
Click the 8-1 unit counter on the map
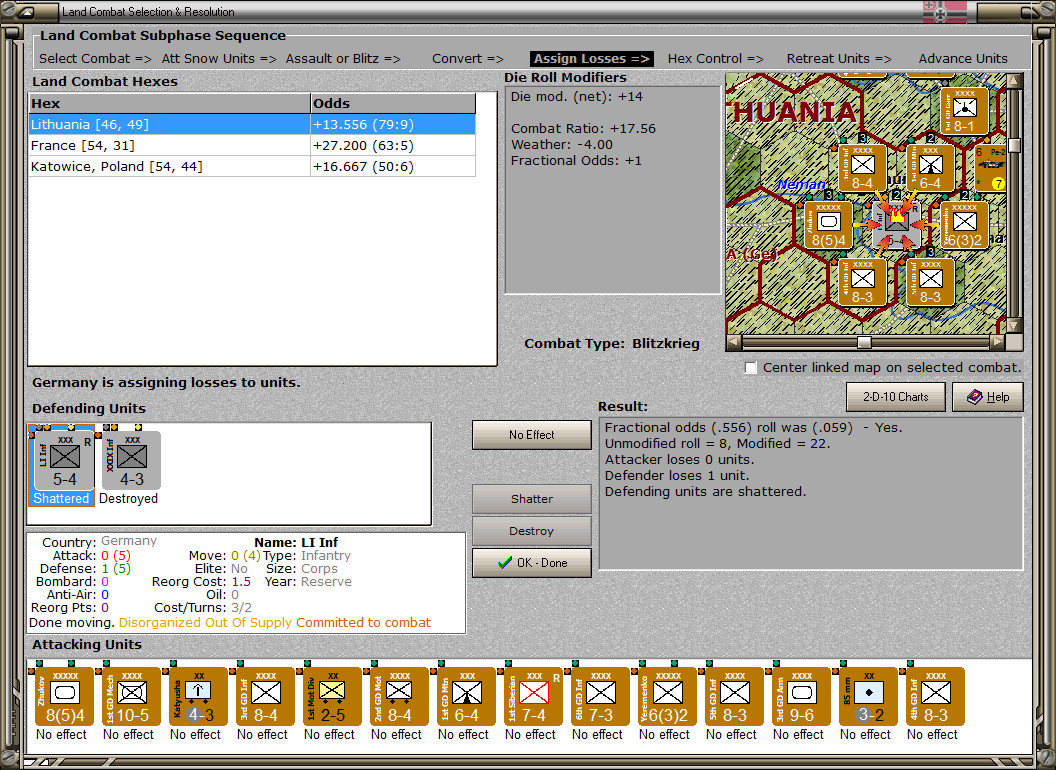coord(964,111)
